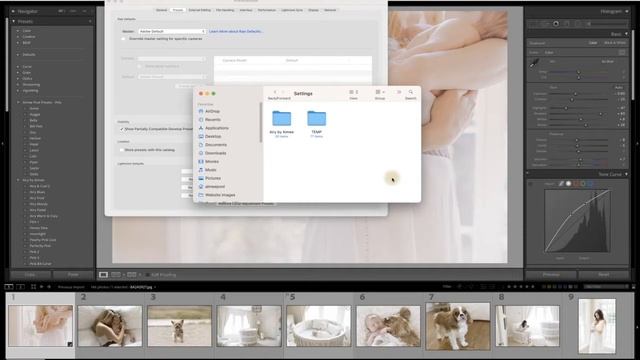Screen dimensions: 640x360
Task: Go back with the filmstrip left arrow
Action: [x=42, y=287]
